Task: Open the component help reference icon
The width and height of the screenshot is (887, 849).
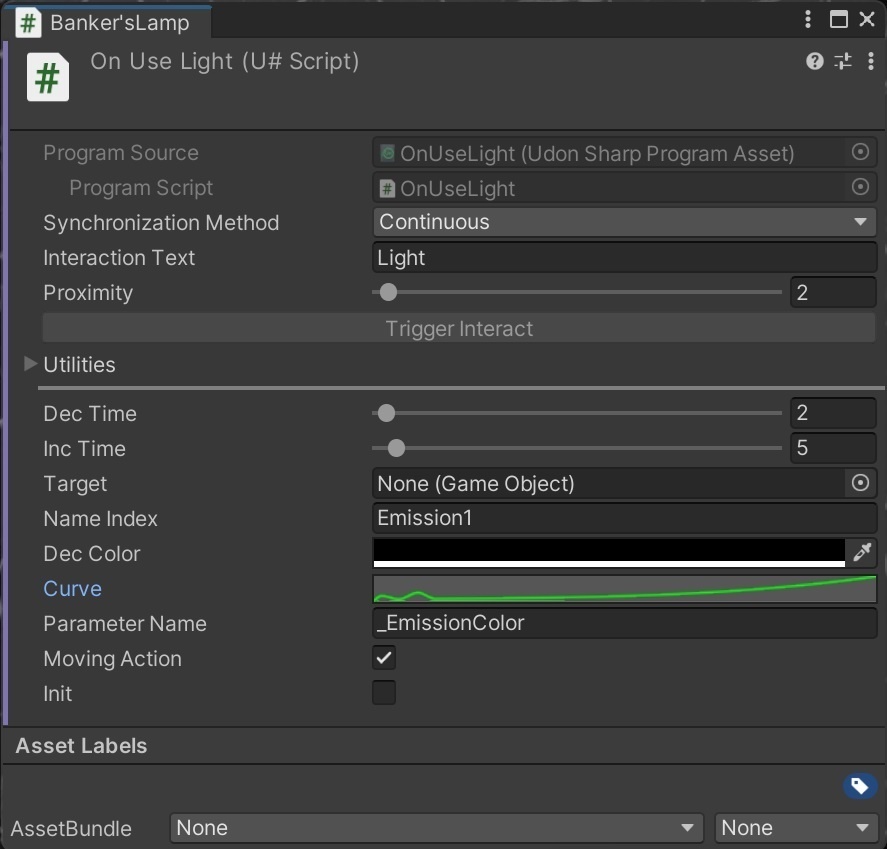Action: (x=815, y=62)
